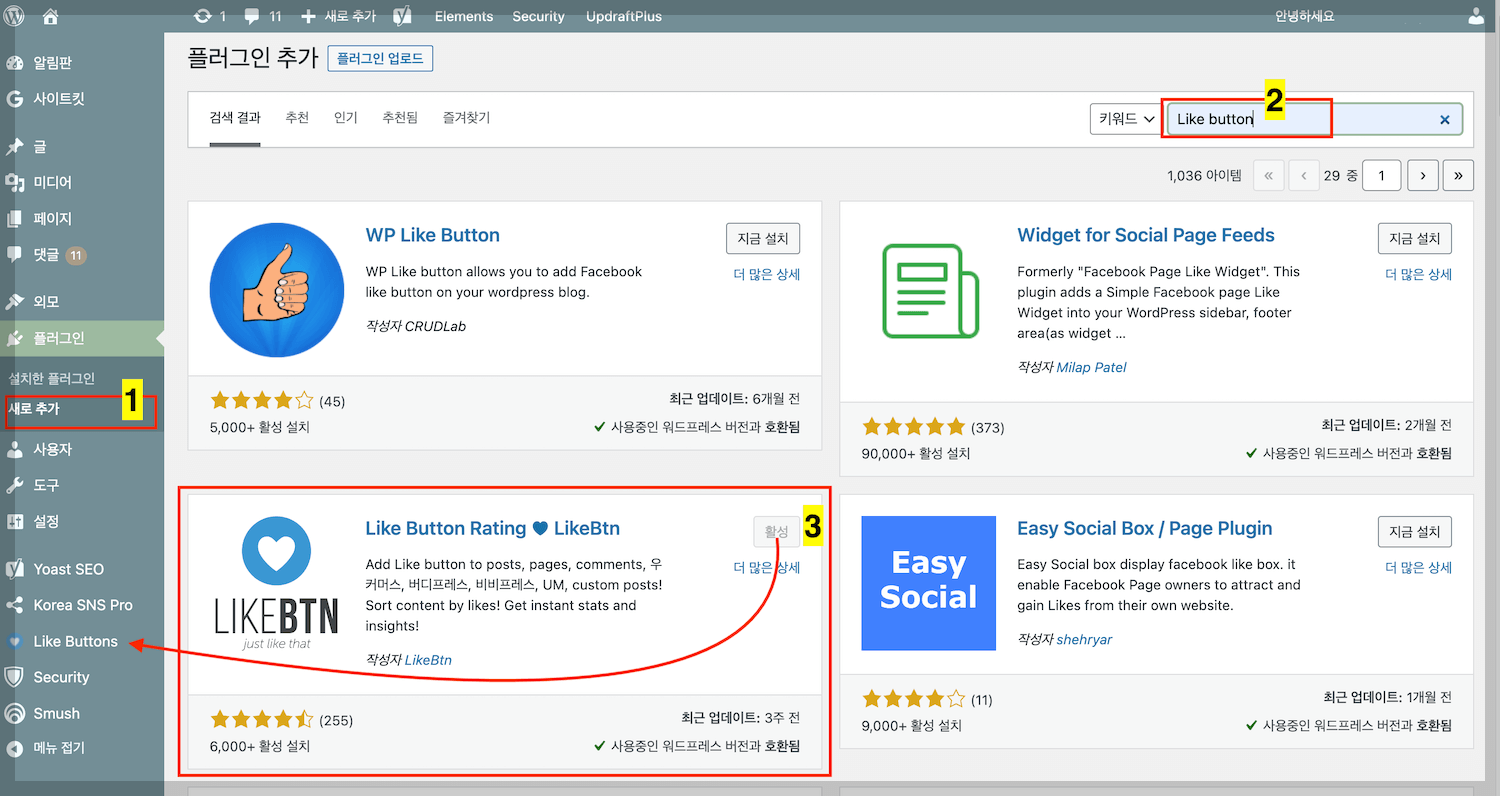The width and height of the screenshot is (1500, 796).
Task: Go to the next results page
Action: tap(1423, 176)
